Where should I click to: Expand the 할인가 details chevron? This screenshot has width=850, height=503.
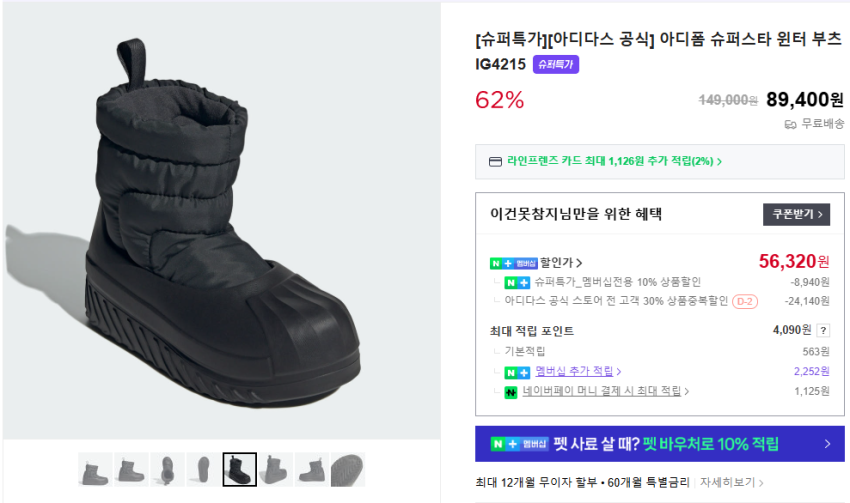click(579, 263)
